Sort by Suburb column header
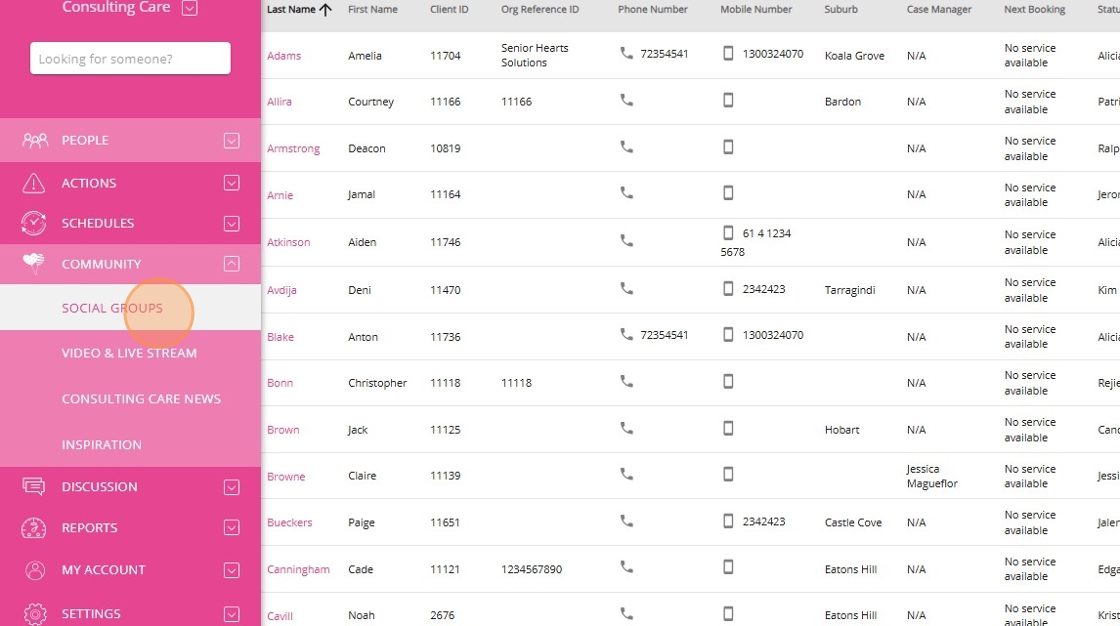 (841, 9)
